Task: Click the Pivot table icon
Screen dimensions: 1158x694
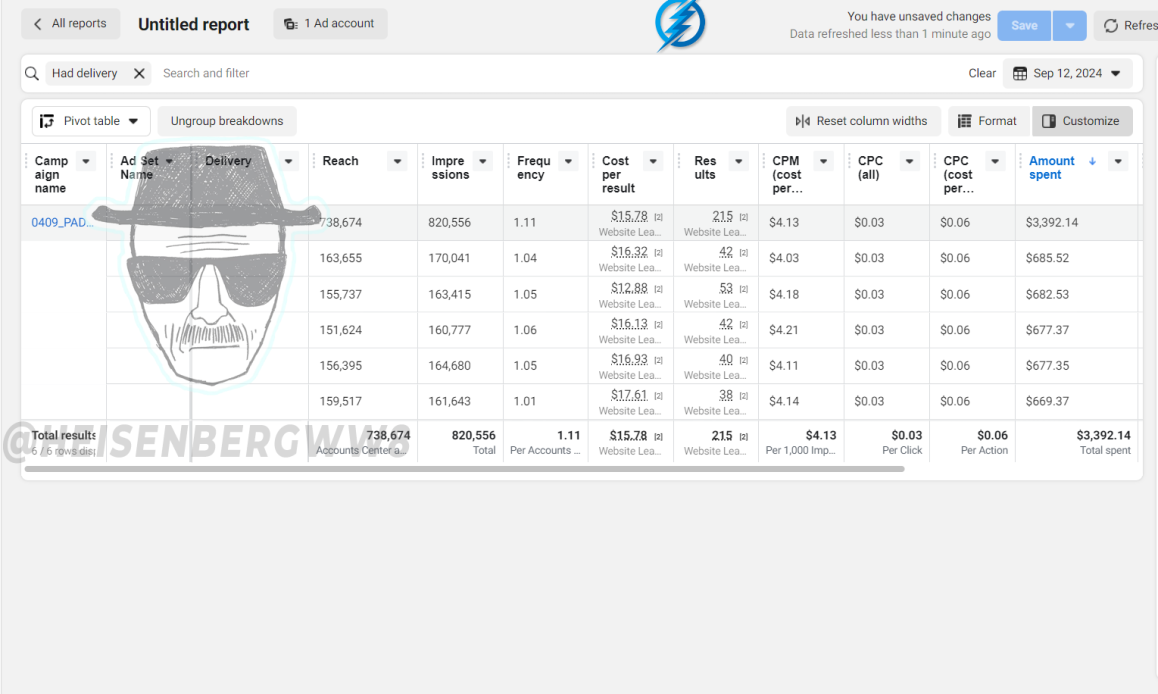Action: coord(47,121)
